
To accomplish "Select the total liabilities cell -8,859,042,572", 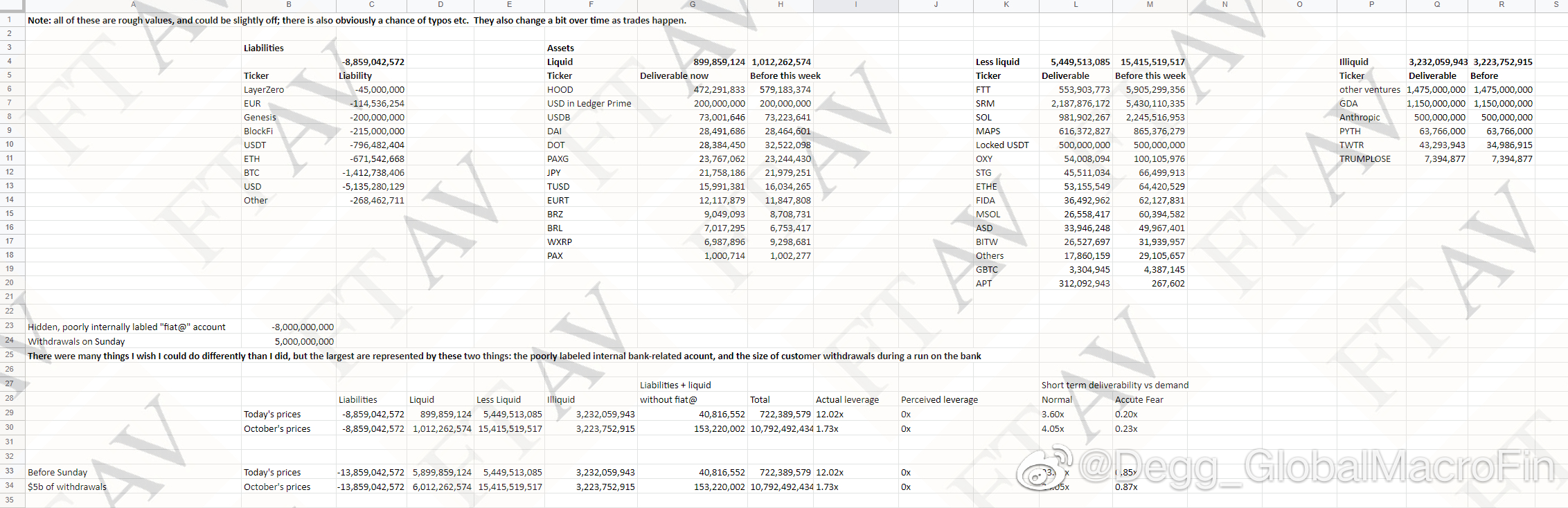I will point(371,62).
